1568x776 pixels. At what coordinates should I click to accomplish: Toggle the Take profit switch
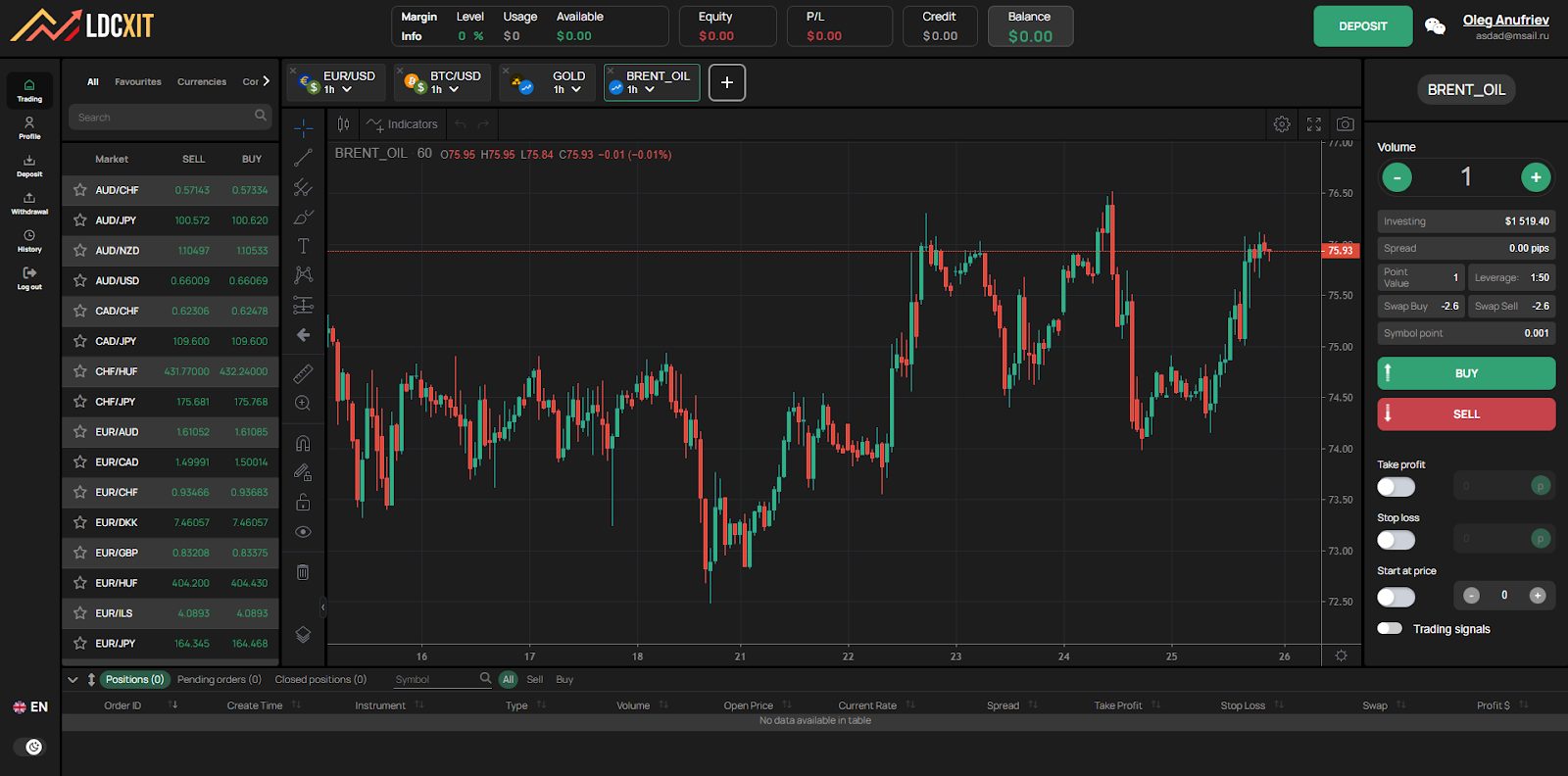point(1396,487)
